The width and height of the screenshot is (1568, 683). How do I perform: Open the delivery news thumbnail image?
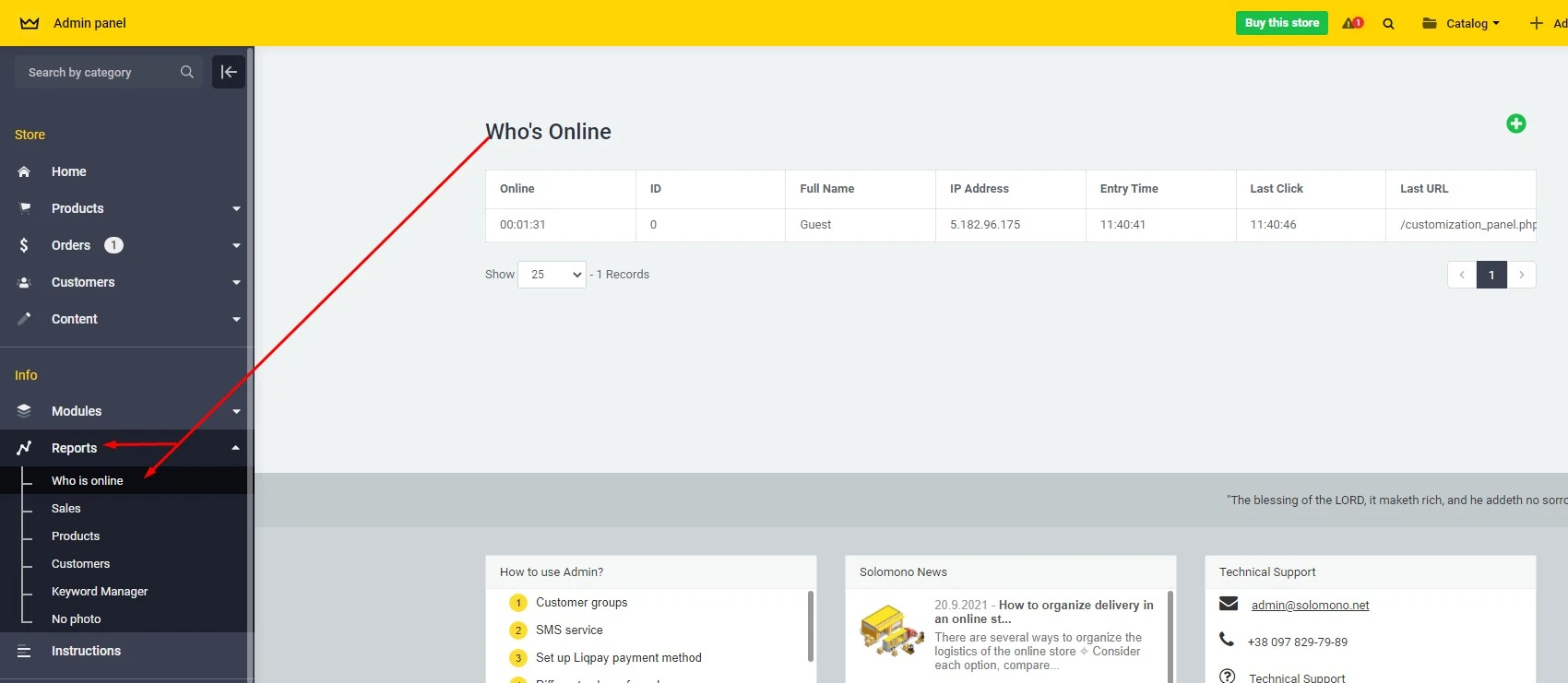pos(892,630)
